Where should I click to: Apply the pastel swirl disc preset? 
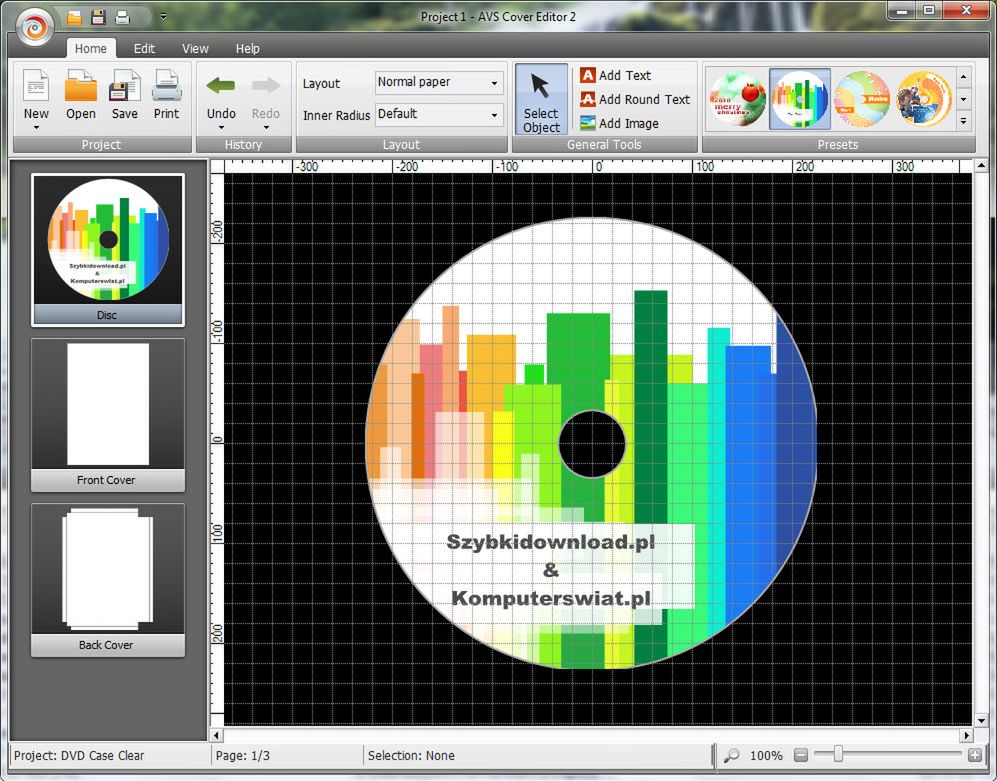[x=862, y=99]
